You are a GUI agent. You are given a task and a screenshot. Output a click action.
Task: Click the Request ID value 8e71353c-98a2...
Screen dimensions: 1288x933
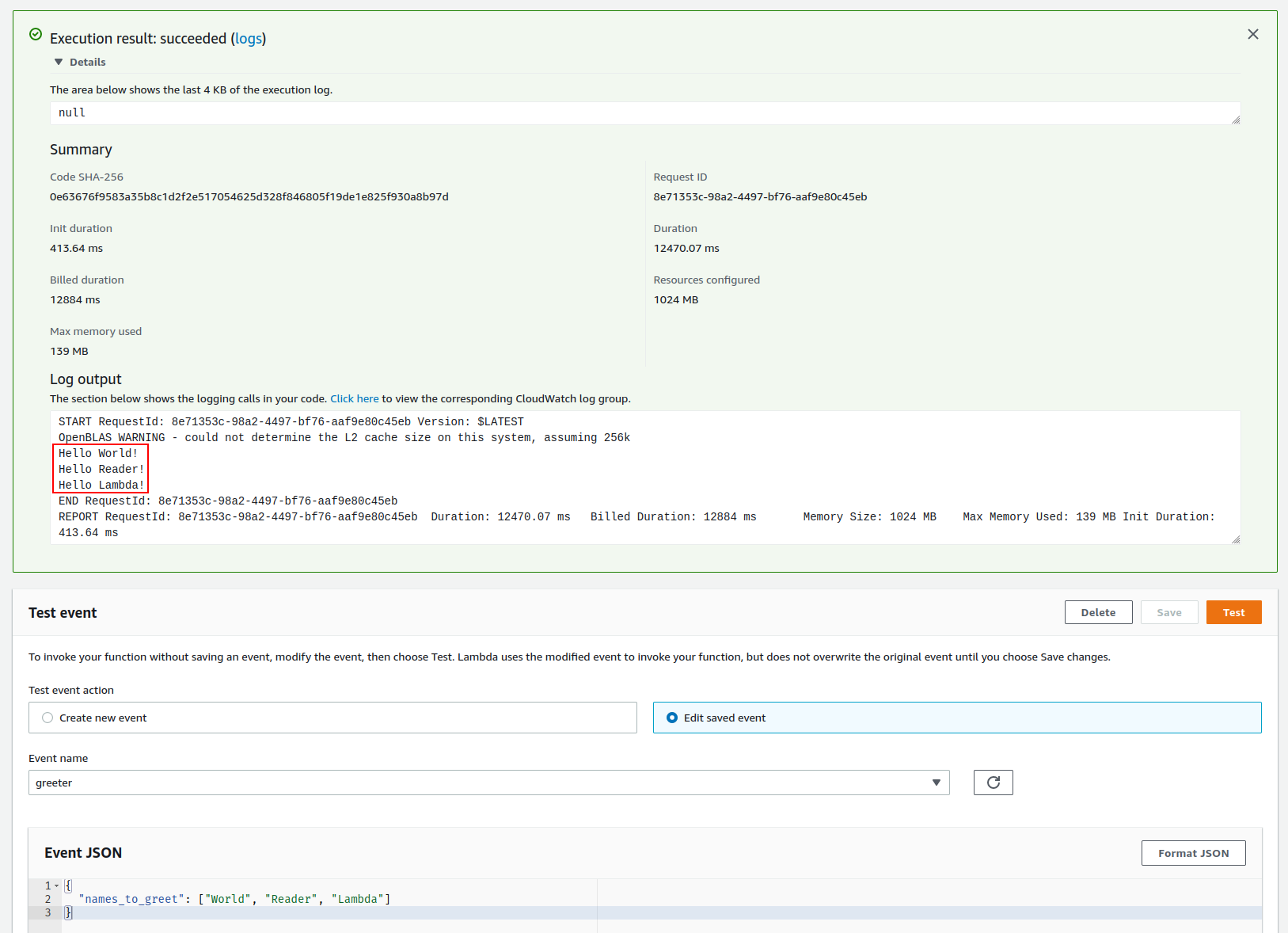click(x=760, y=197)
